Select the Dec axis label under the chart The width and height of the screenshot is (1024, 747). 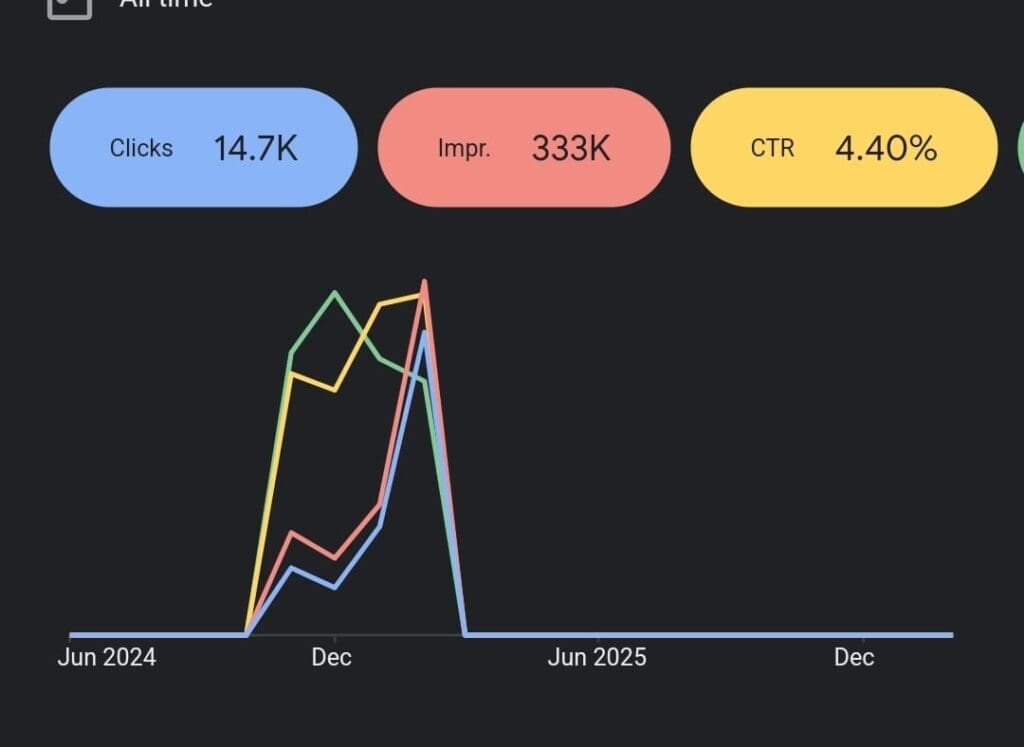pos(331,657)
